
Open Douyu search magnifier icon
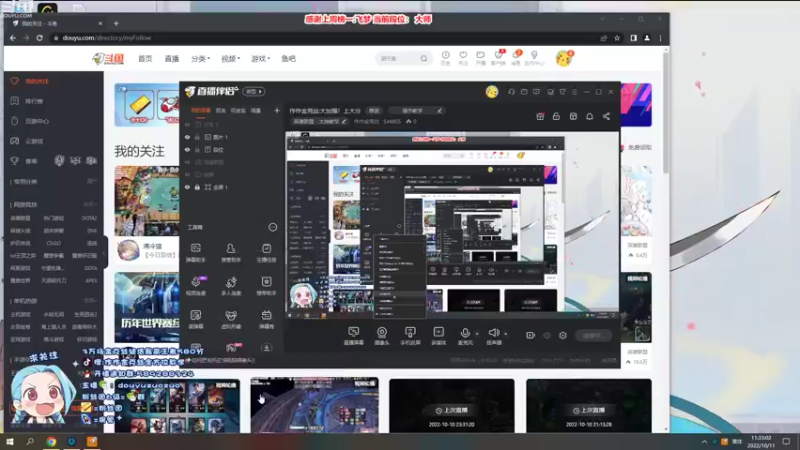(x=423, y=59)
